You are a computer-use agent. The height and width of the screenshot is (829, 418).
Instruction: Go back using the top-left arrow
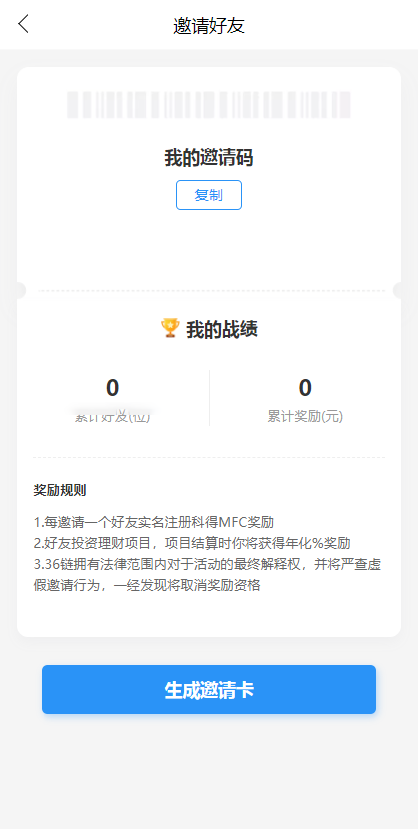23,24
